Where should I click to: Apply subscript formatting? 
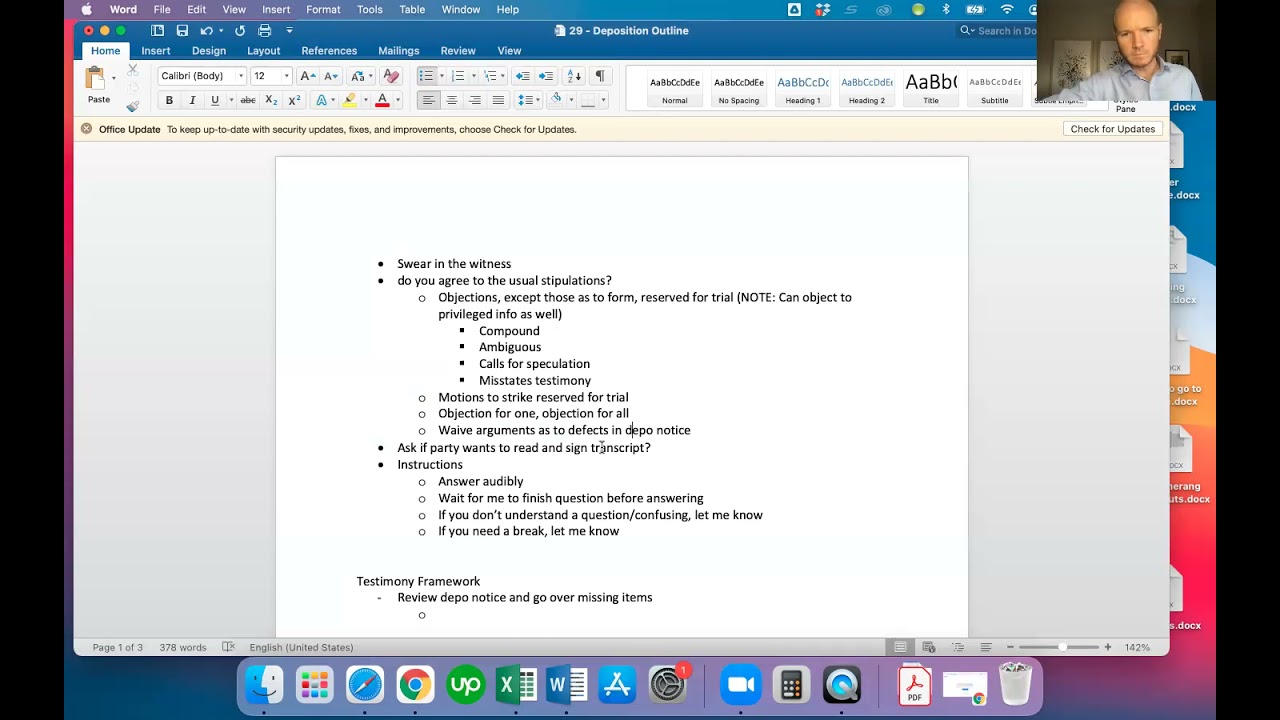point(271,100)
